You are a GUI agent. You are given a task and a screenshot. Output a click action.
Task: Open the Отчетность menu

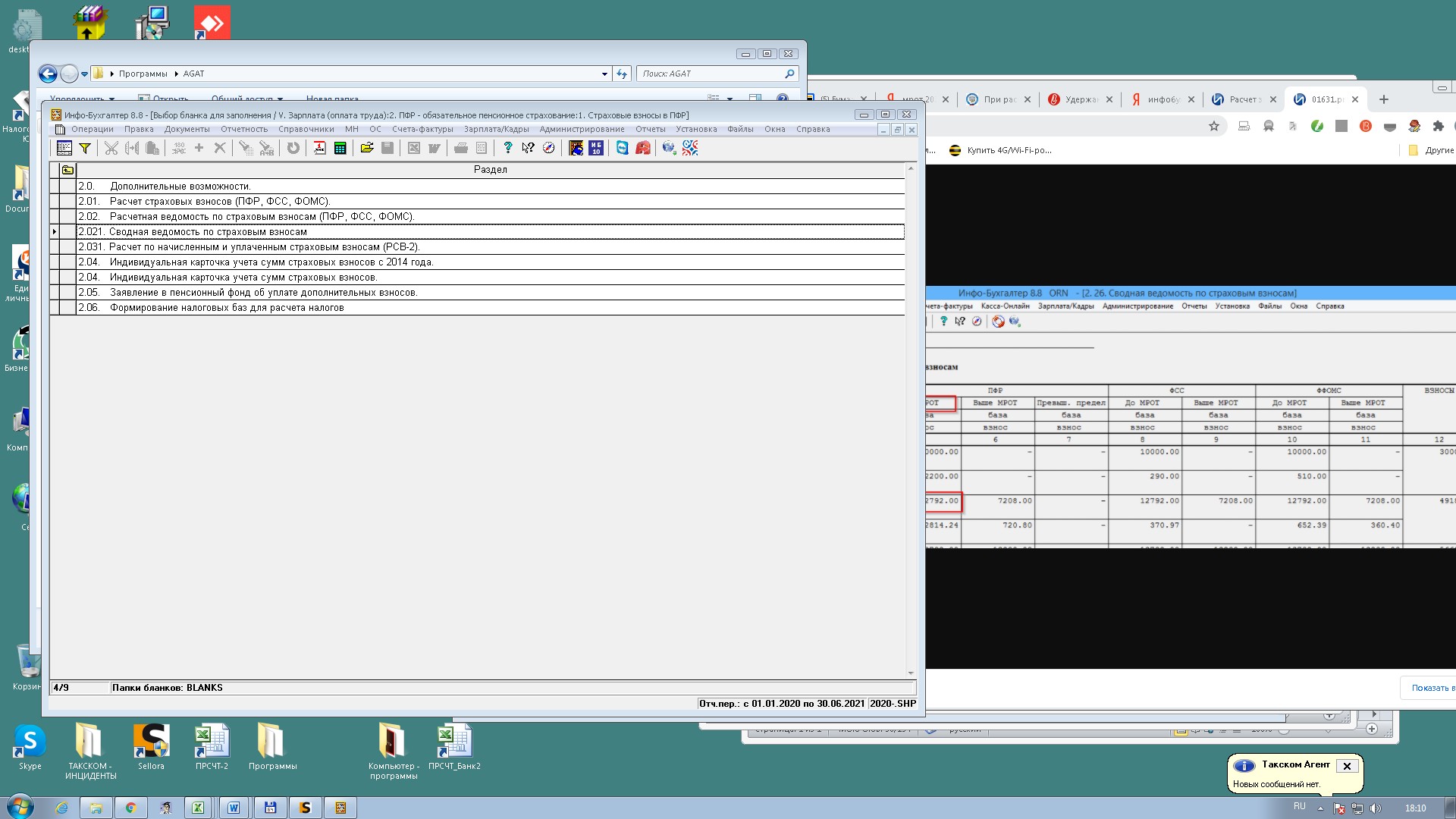[244, 129]
